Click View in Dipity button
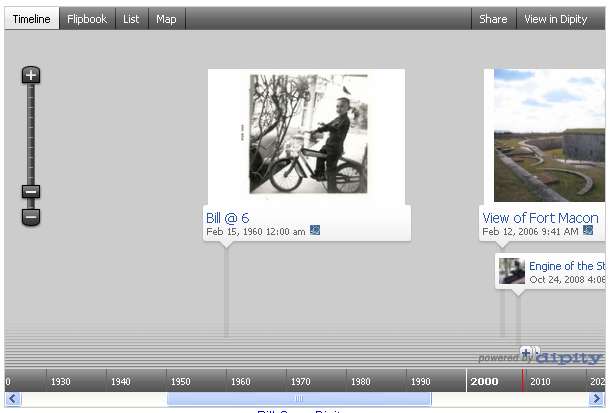Viewport: 612px width, 413px height. pos(556,19)
